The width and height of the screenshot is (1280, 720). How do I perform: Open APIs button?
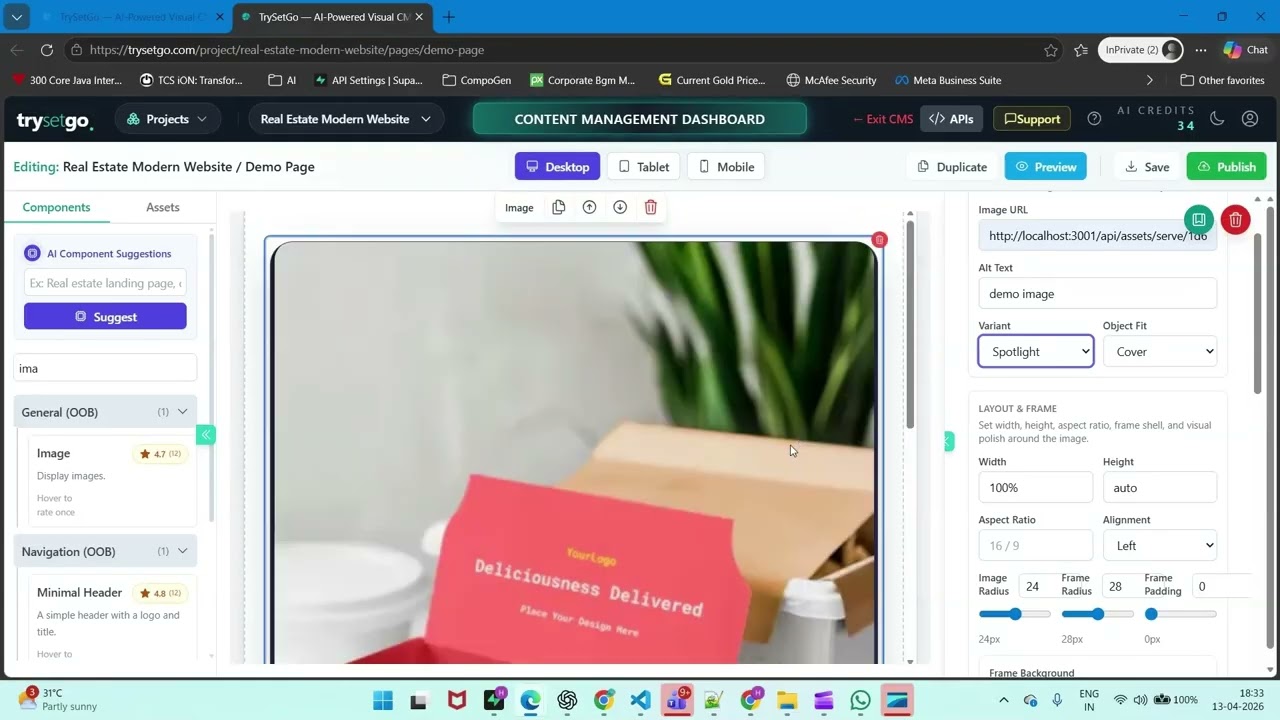(951, 119)
